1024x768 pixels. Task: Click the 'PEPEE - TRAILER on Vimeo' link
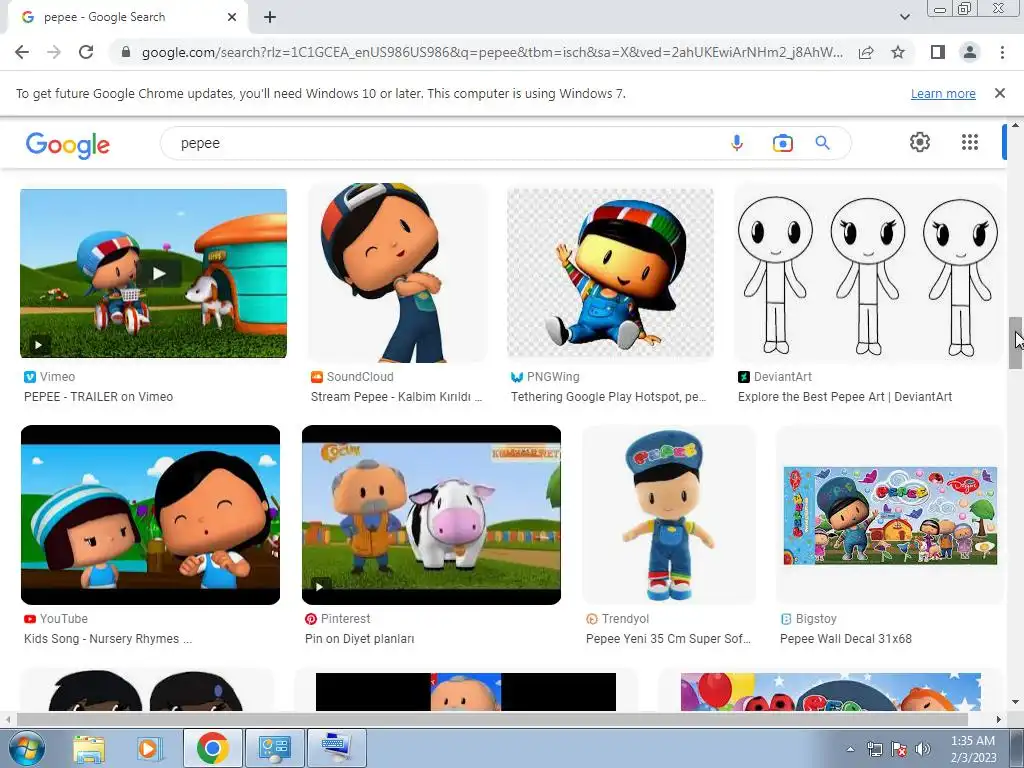click(99, 396)
